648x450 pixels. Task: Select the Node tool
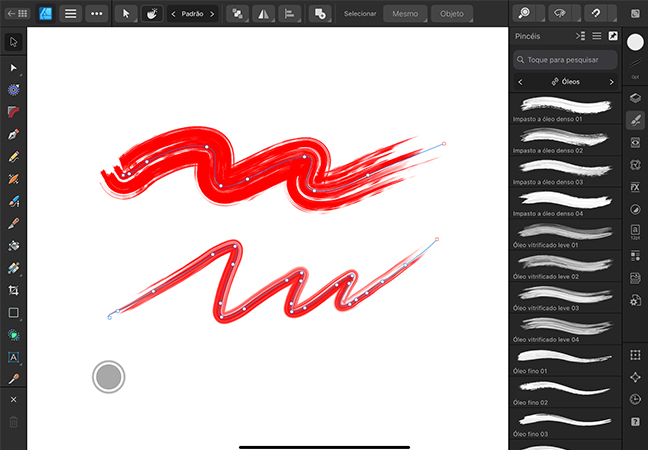pyautogui.click(x=13, y=67)
